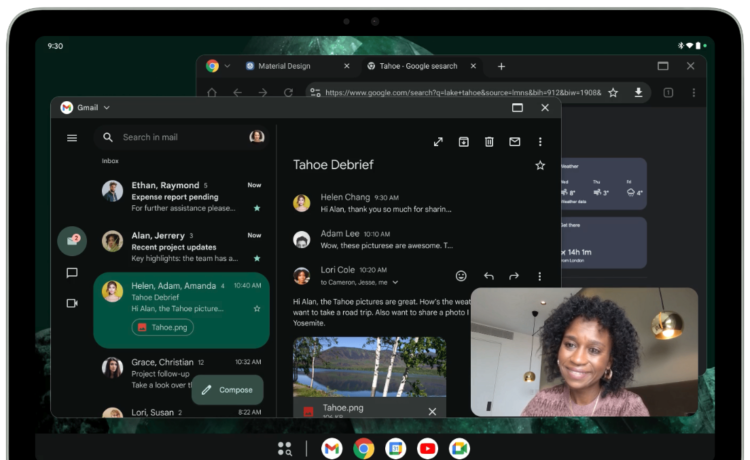The height and width of the screenshot is (460, 750).
Task: Open the Alan, Jerrery recent project updates email
Action: point(182,246)
